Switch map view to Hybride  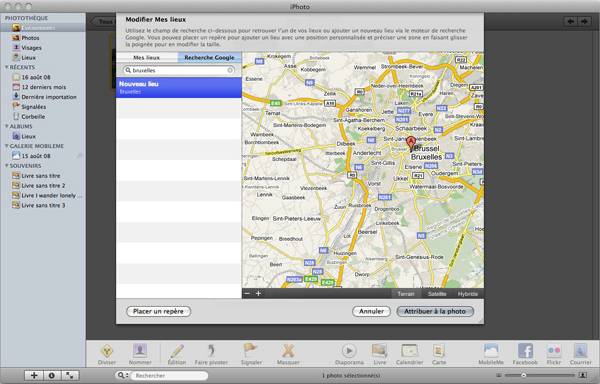(468, 294)
